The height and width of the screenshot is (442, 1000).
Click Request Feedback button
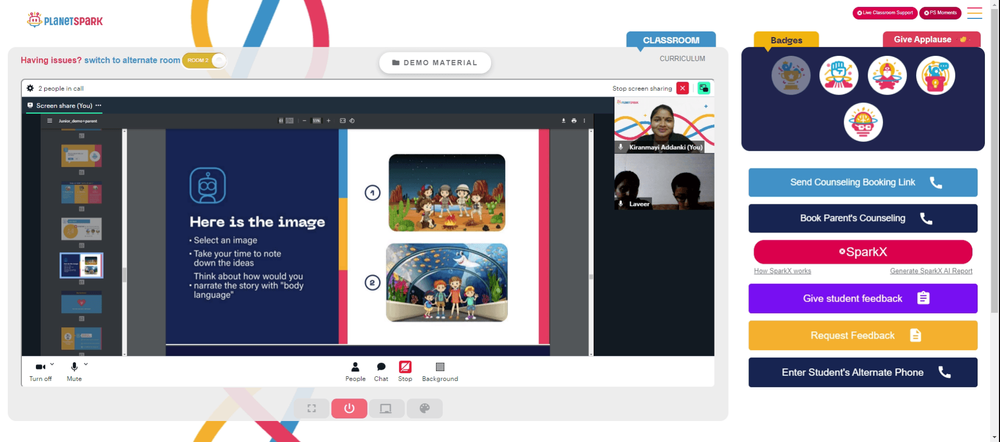(x=862, y=335)
